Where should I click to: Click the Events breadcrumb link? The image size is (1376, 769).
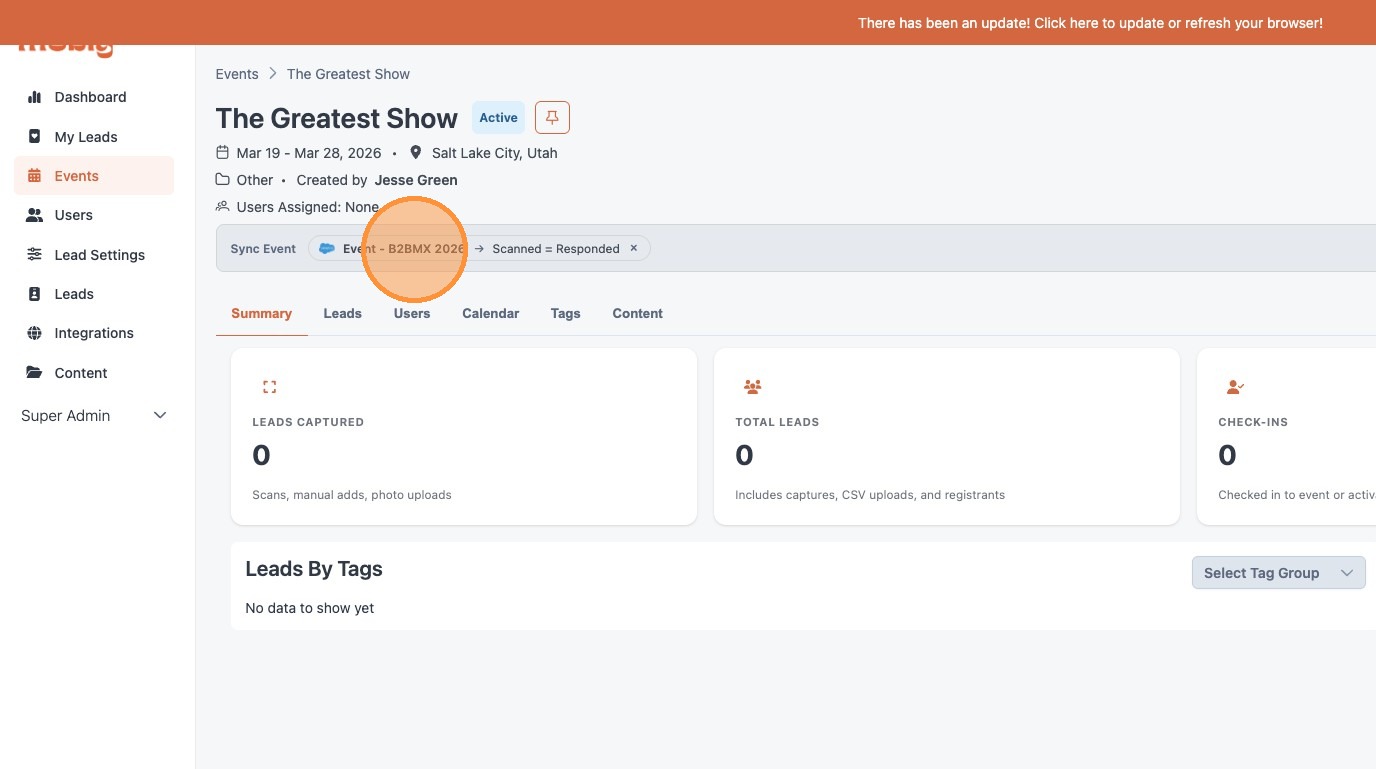[237, 74]
